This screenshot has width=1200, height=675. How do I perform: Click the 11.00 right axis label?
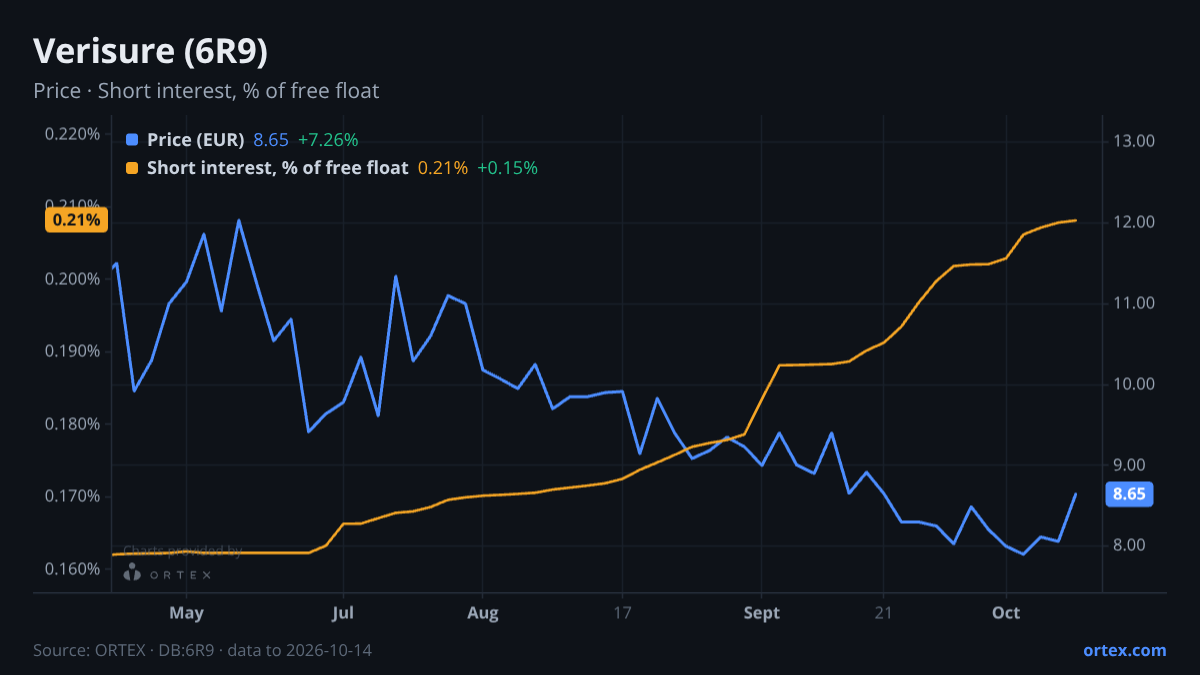point(1133,303)
